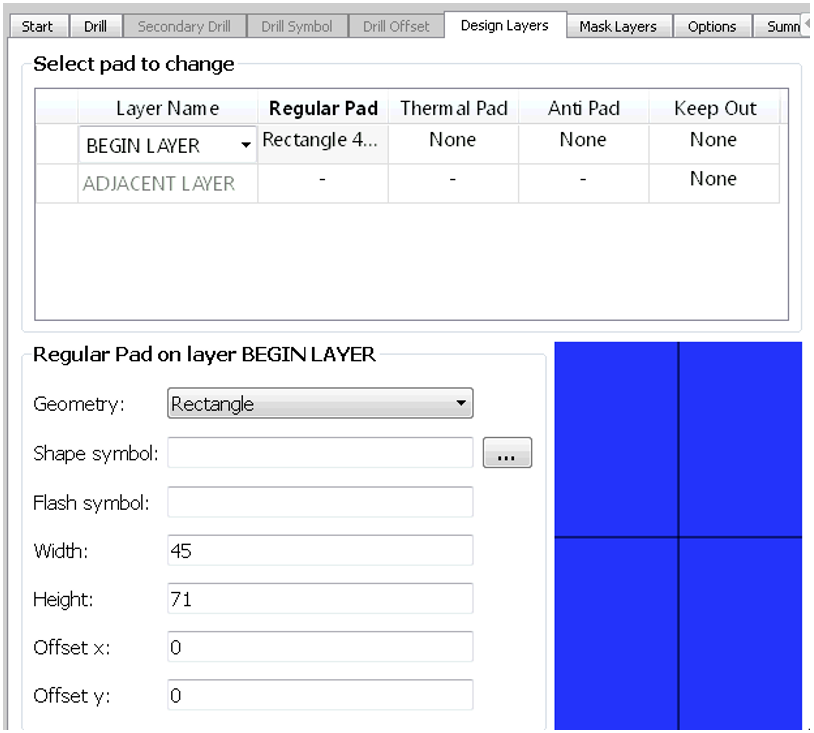This screenshot has height=733, width=814.
Task: Select Keep Out cell for ADJACENT LAYER
Action: (x=713, y=180)
